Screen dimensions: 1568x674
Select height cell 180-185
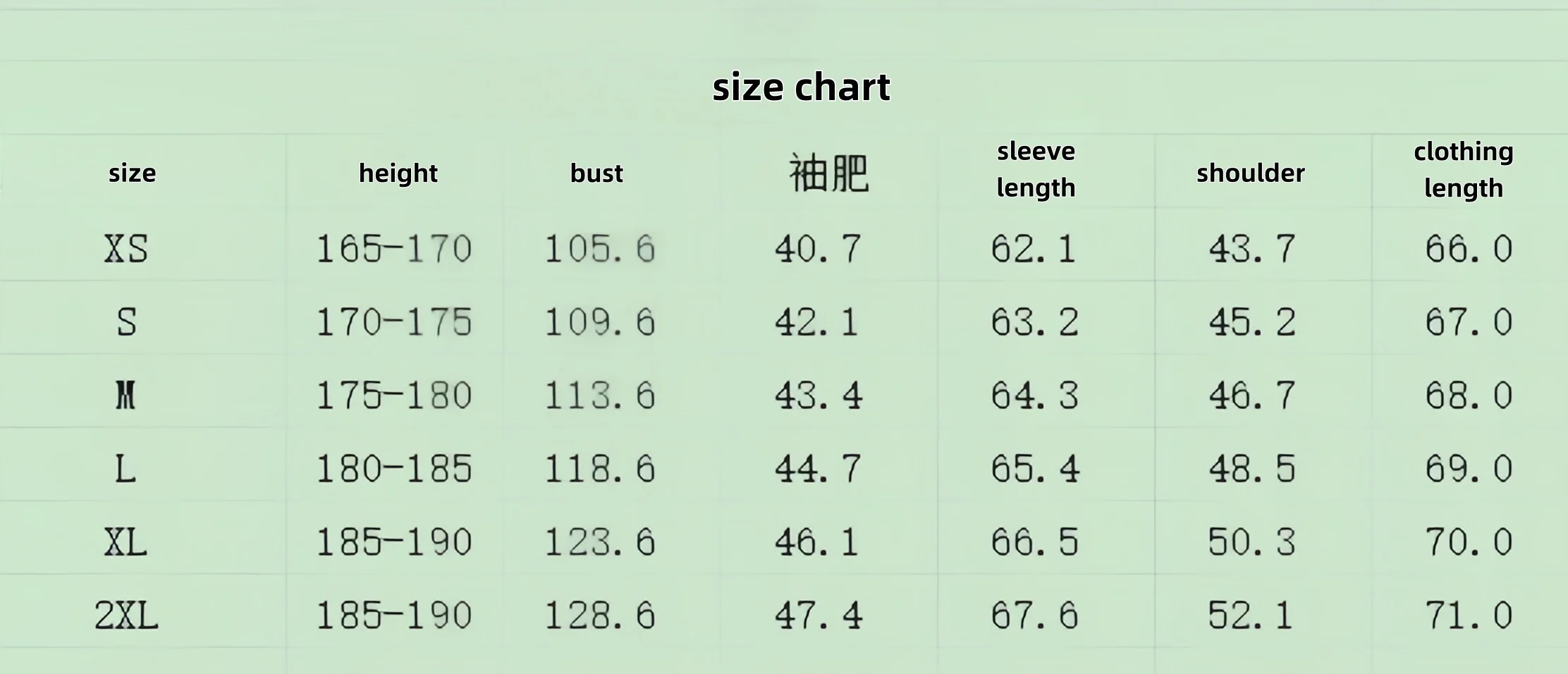393,469
